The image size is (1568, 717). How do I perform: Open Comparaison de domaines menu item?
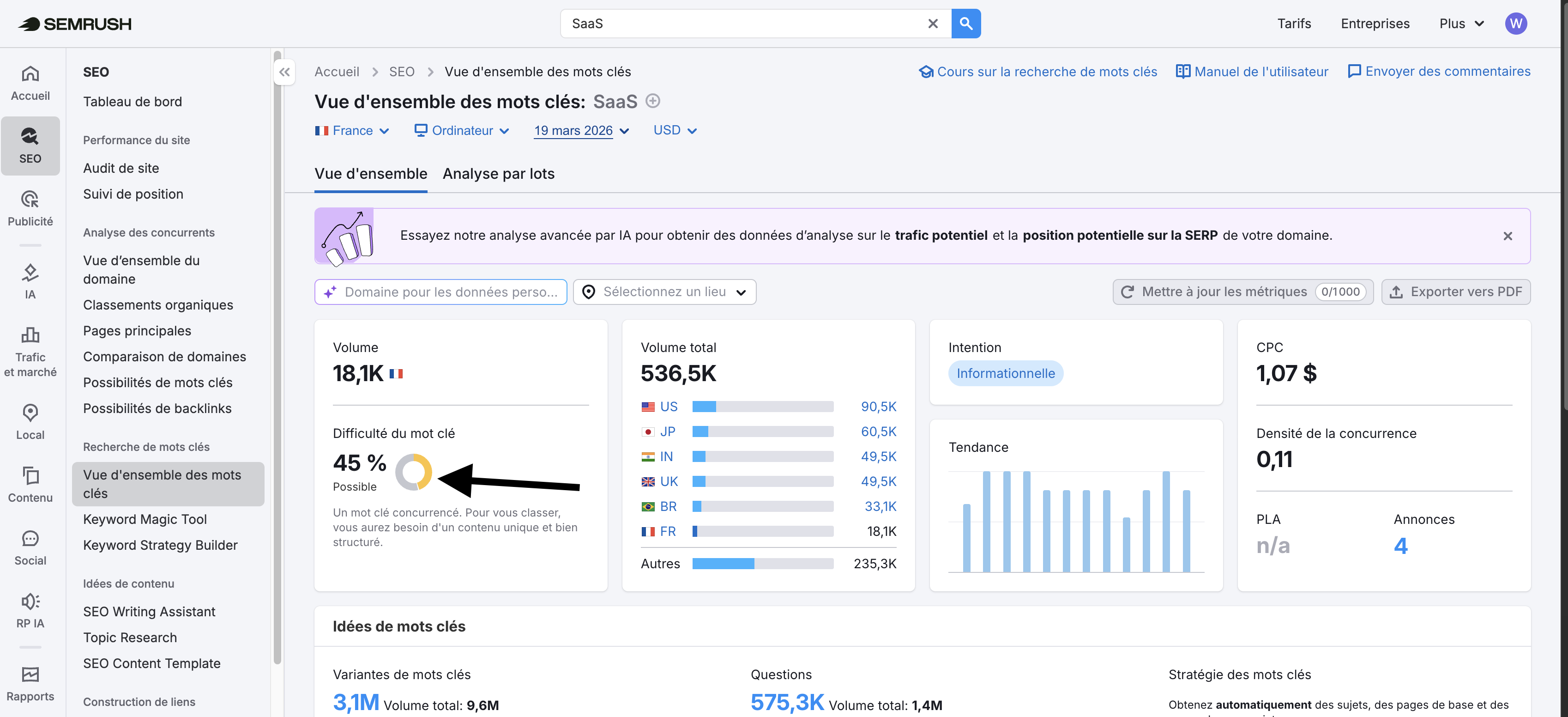pos(164,356)
